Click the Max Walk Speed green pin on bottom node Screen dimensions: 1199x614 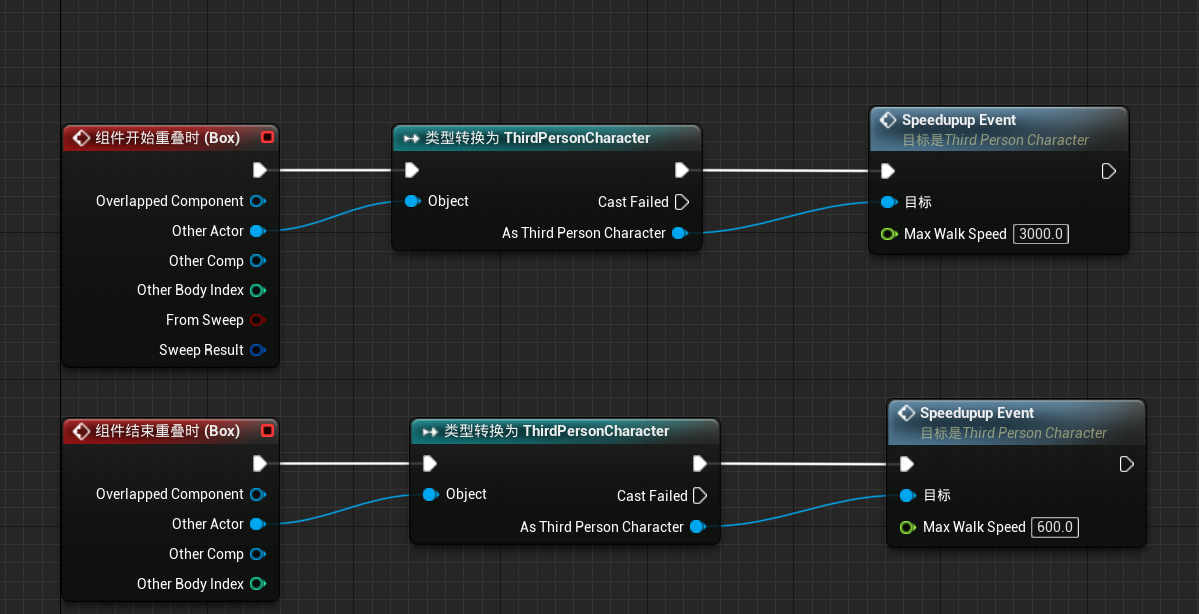point(906,527)
